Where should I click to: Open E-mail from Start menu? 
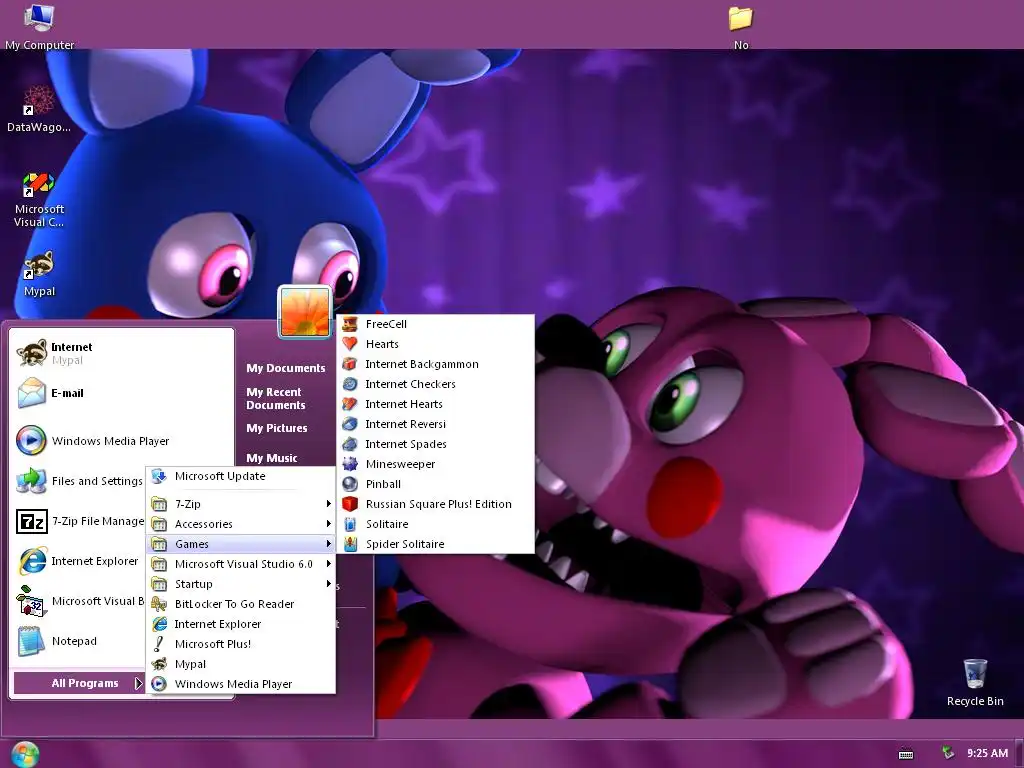(121, 393)
